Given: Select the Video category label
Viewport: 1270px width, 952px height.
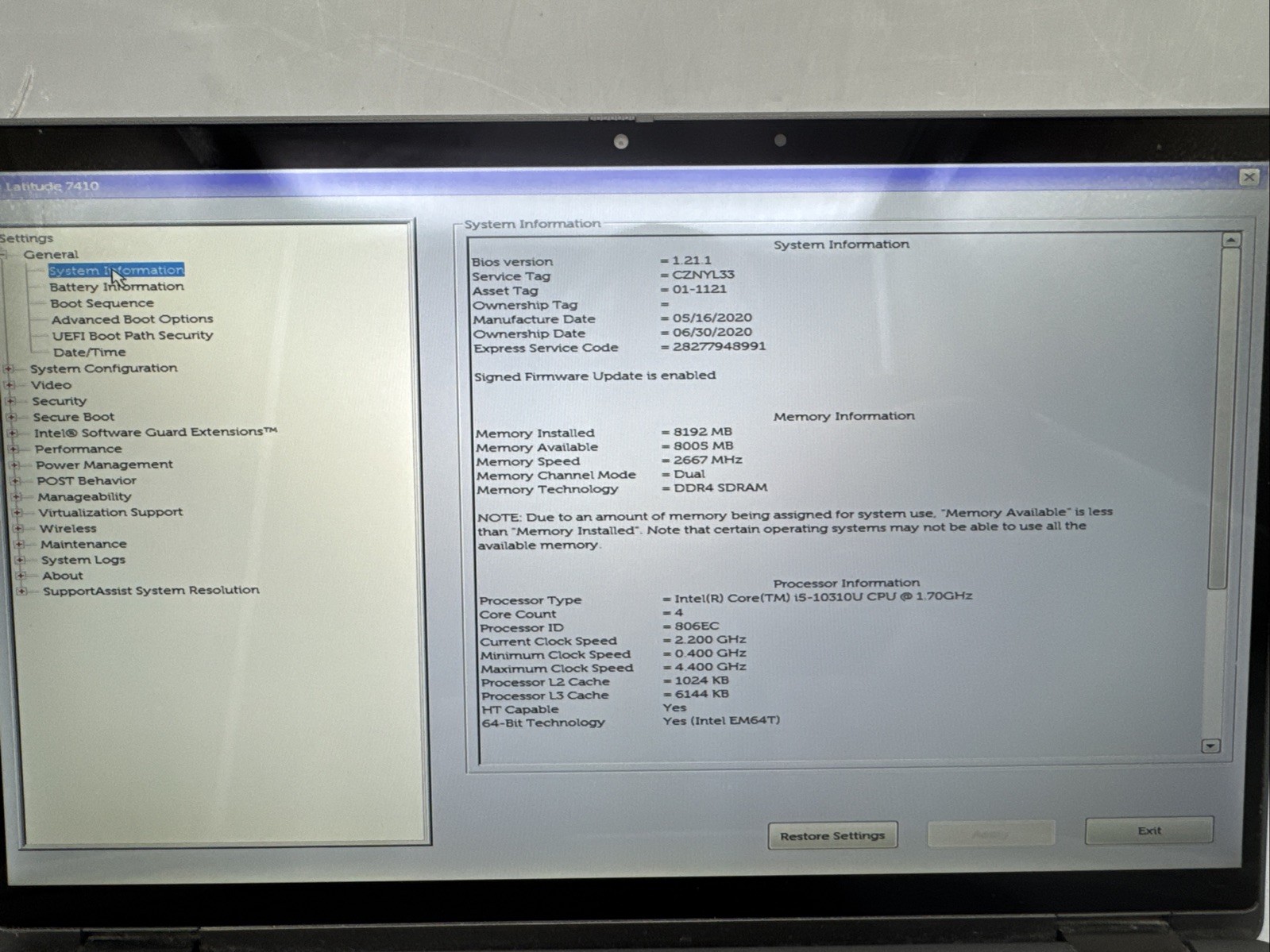Looking at the screenshot, I should 51,385.
